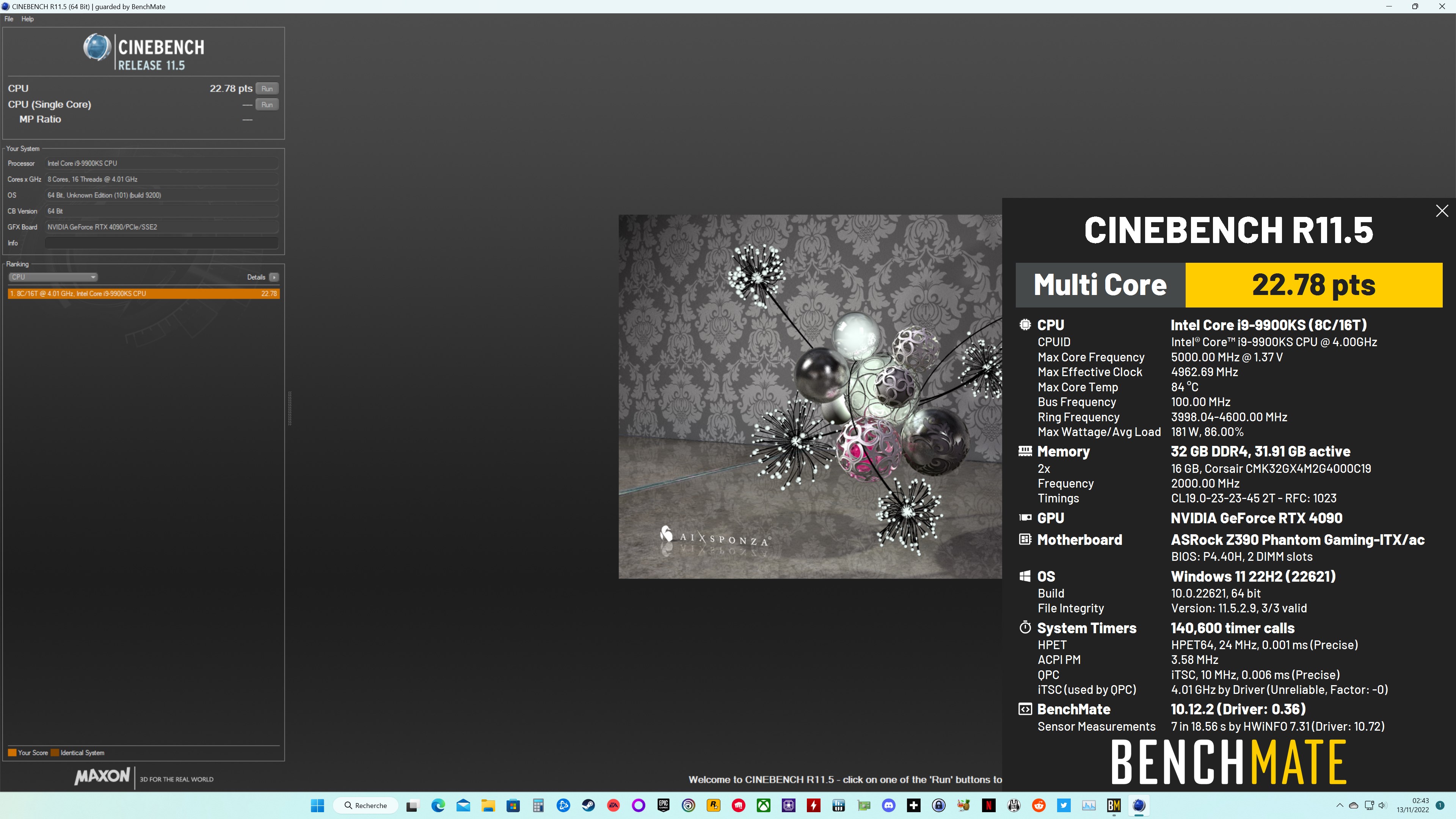Open the OneDrive cloud tray icon
Image resolution: width=1456 pixels, height=819 pixels.
pos(1354,805)
